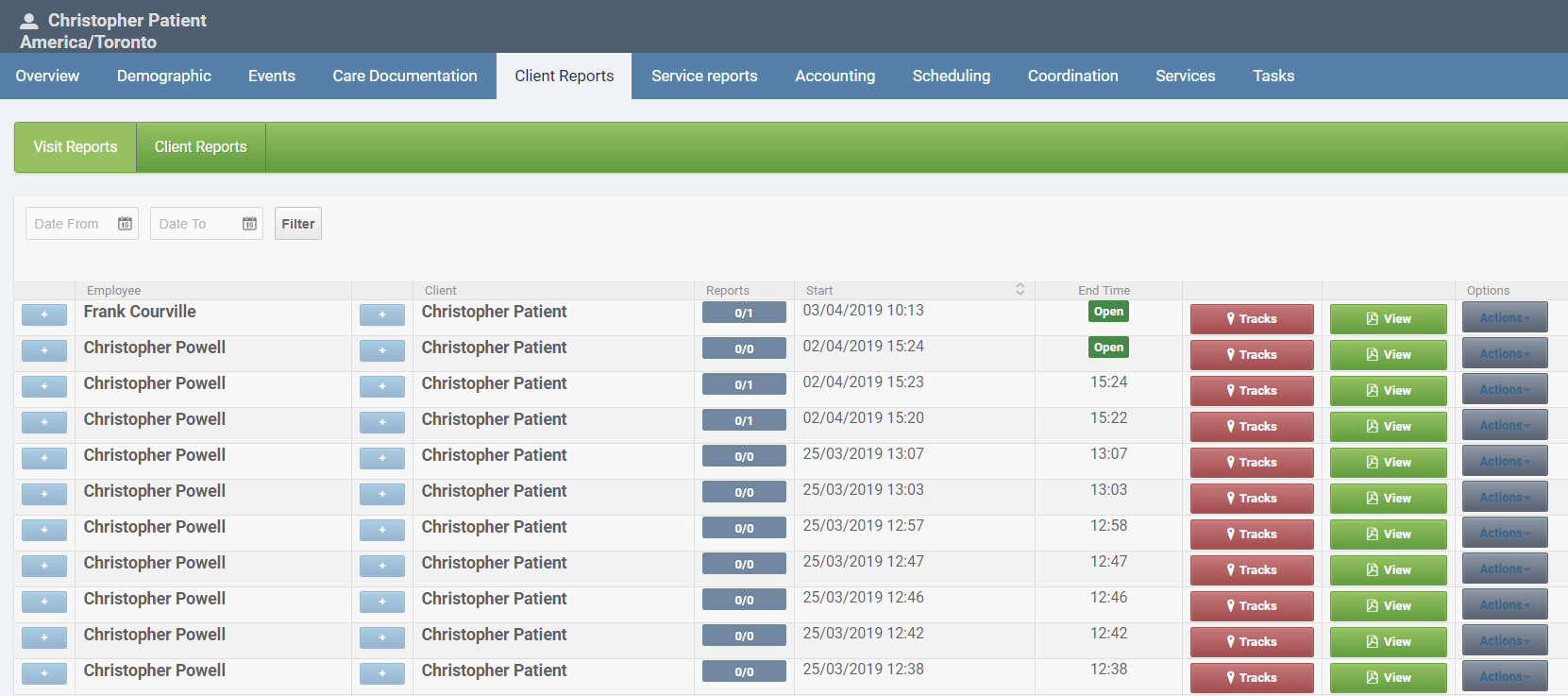Viewport: 1568px width, 696px height.
Task: Click the user profile icon beside Christopher Patient
Action: pyautogui.click(x=29, y=21)
